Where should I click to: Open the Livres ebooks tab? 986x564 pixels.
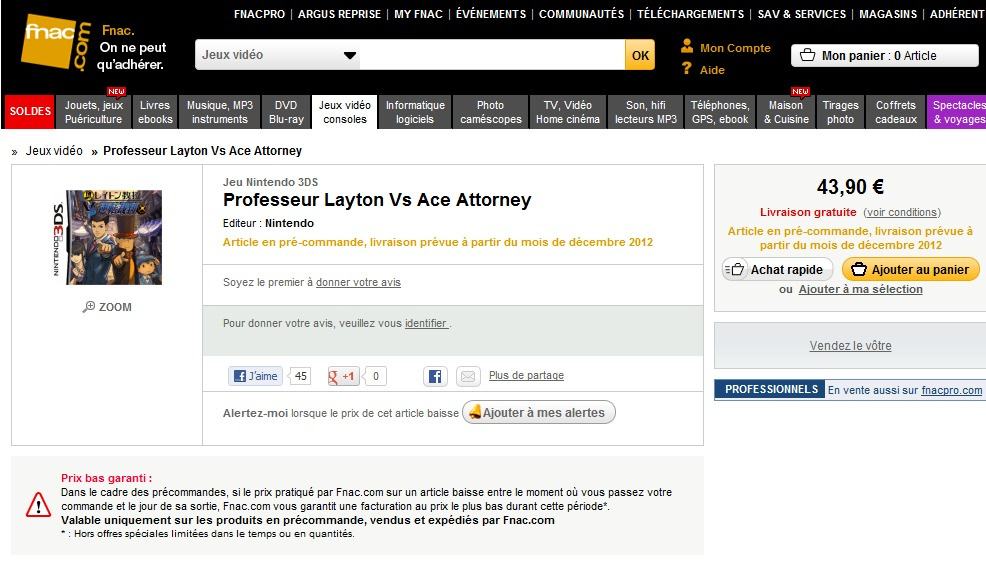(x=155, y=112)
